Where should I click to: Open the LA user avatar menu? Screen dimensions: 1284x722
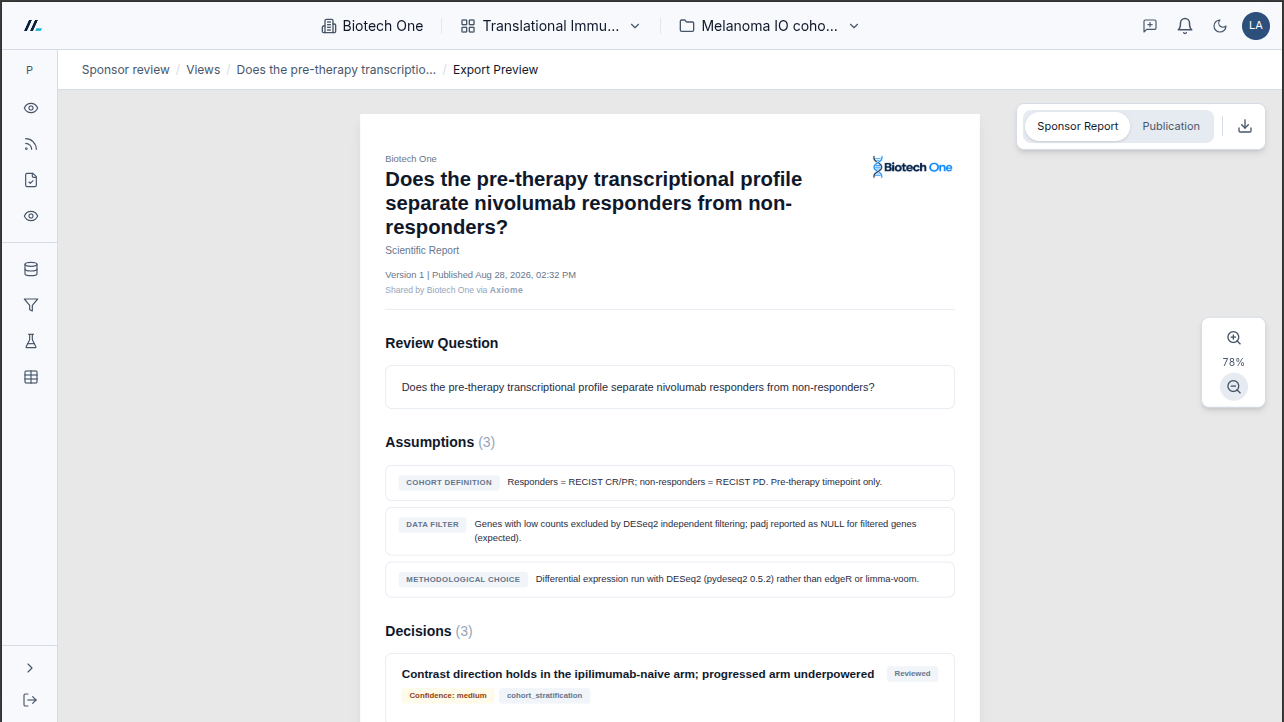pyautogui.click(x=1256, y=26)
